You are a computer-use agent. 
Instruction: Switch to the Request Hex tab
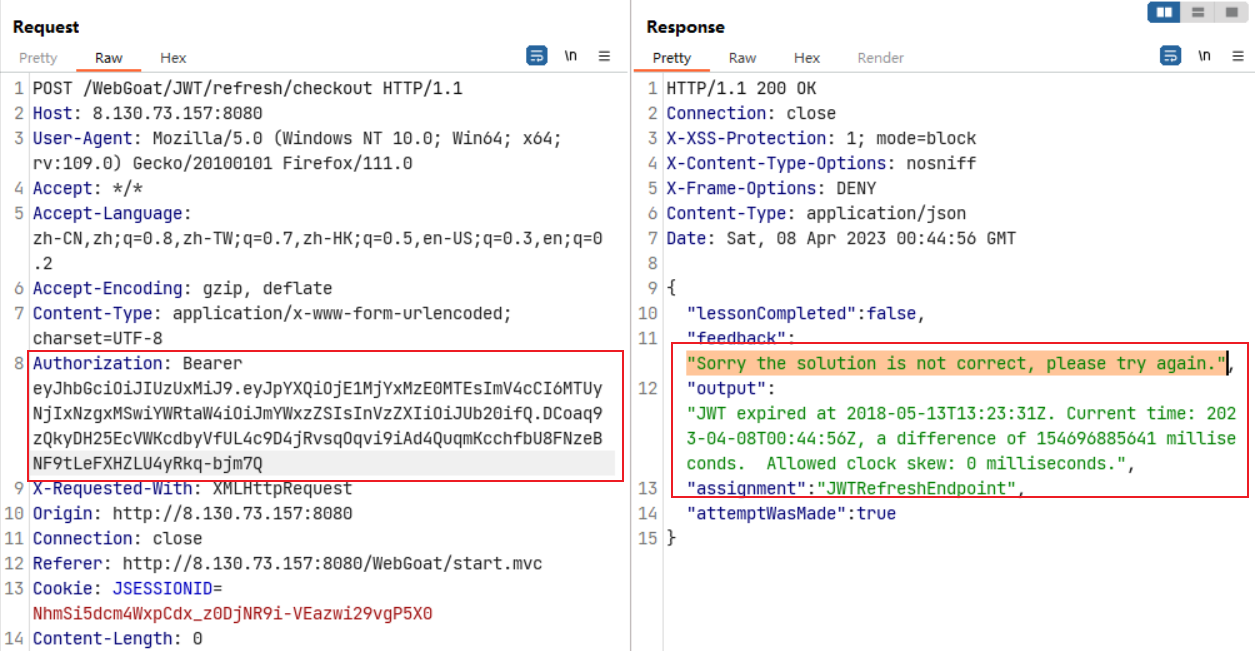(x=173, y=58)
